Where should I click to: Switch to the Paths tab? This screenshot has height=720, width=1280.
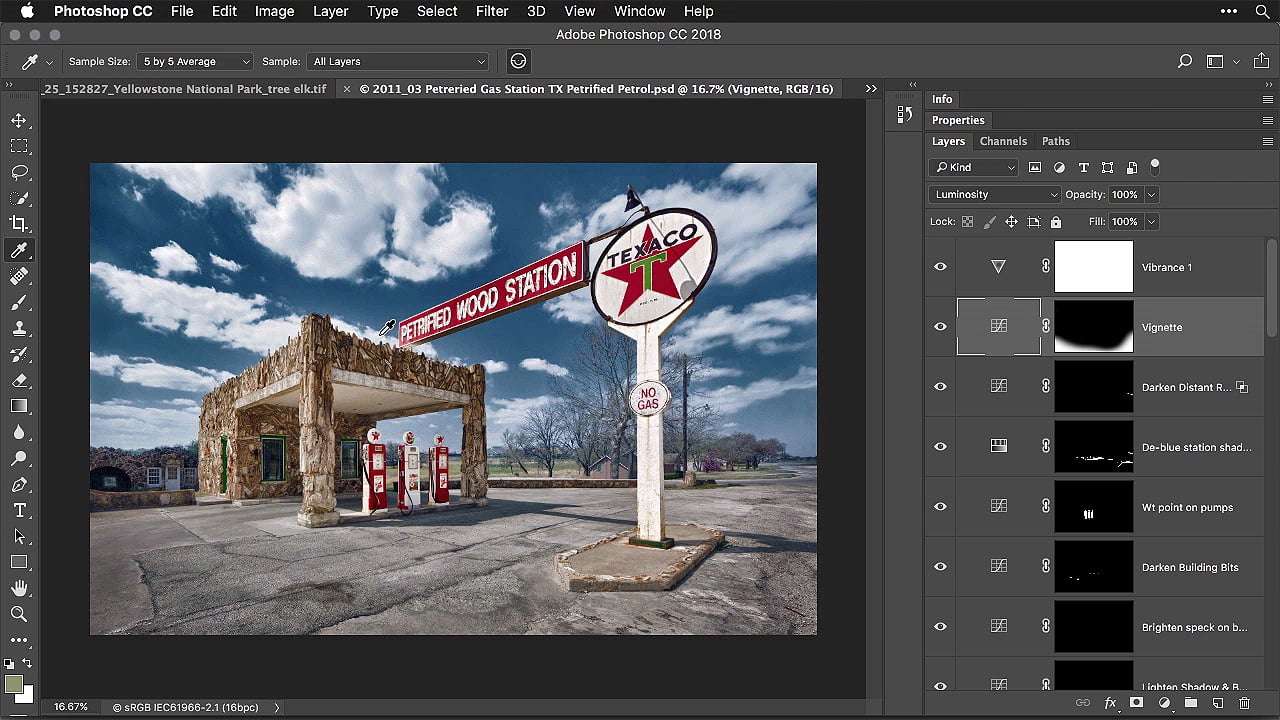tap(1055, 141)
